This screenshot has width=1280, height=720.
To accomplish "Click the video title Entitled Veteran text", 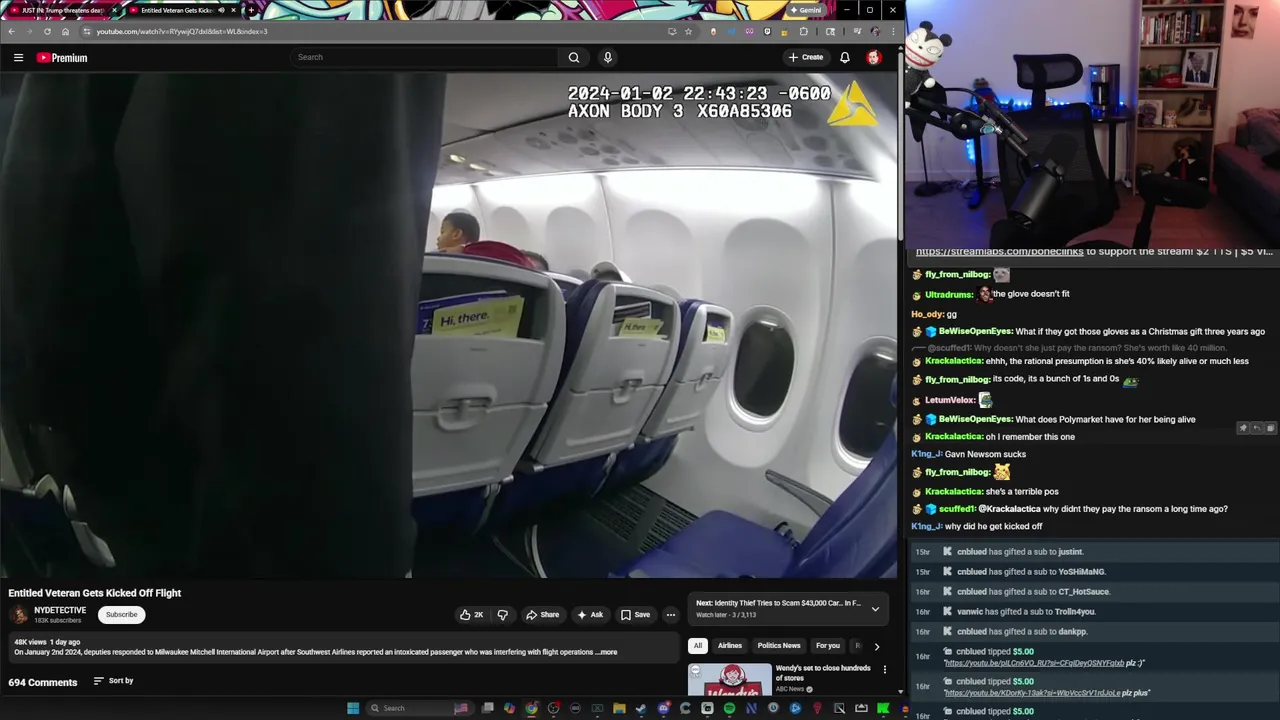I will point(95,593).
